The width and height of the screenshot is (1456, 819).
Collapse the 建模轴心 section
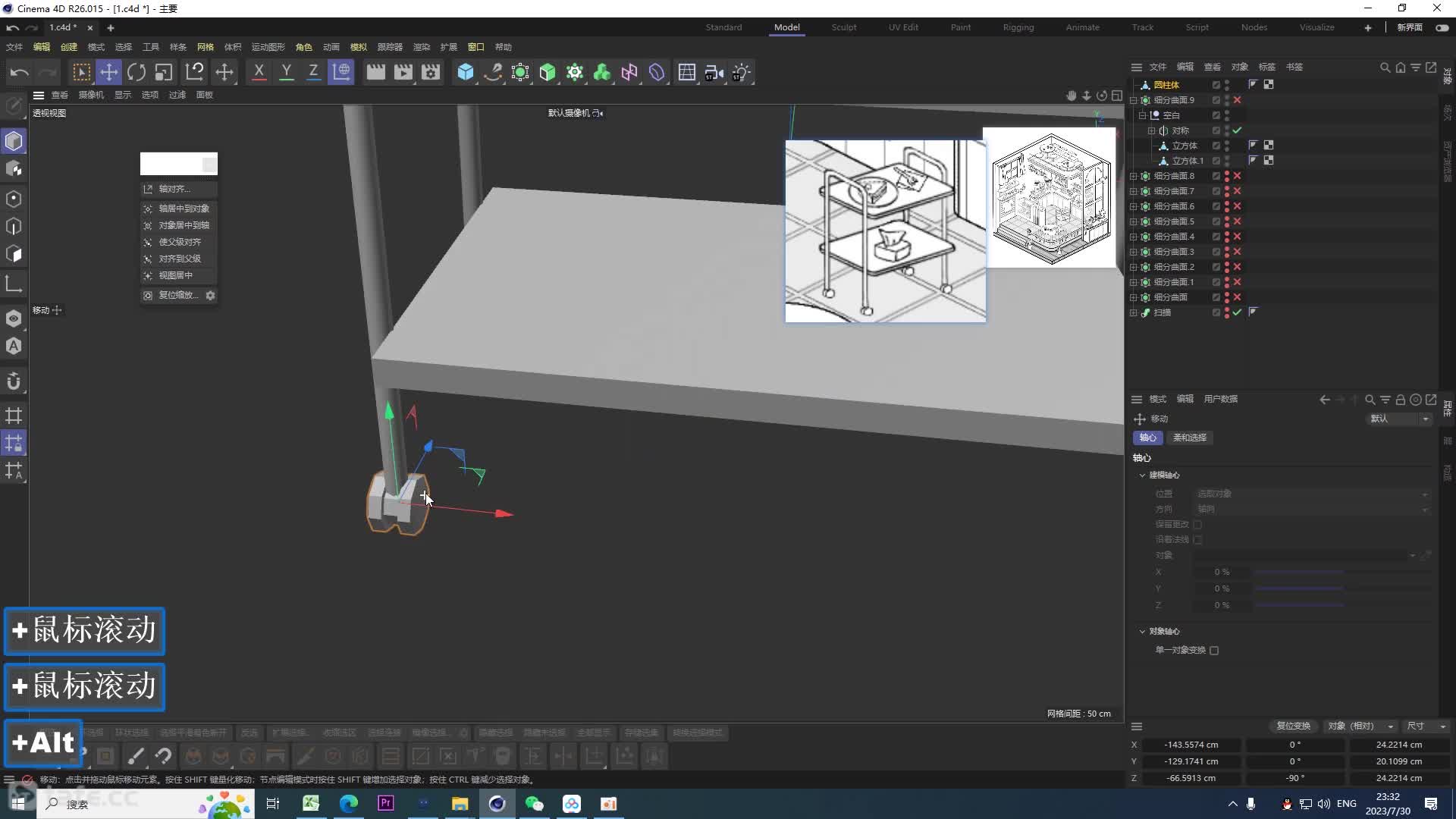point(1142,475)
